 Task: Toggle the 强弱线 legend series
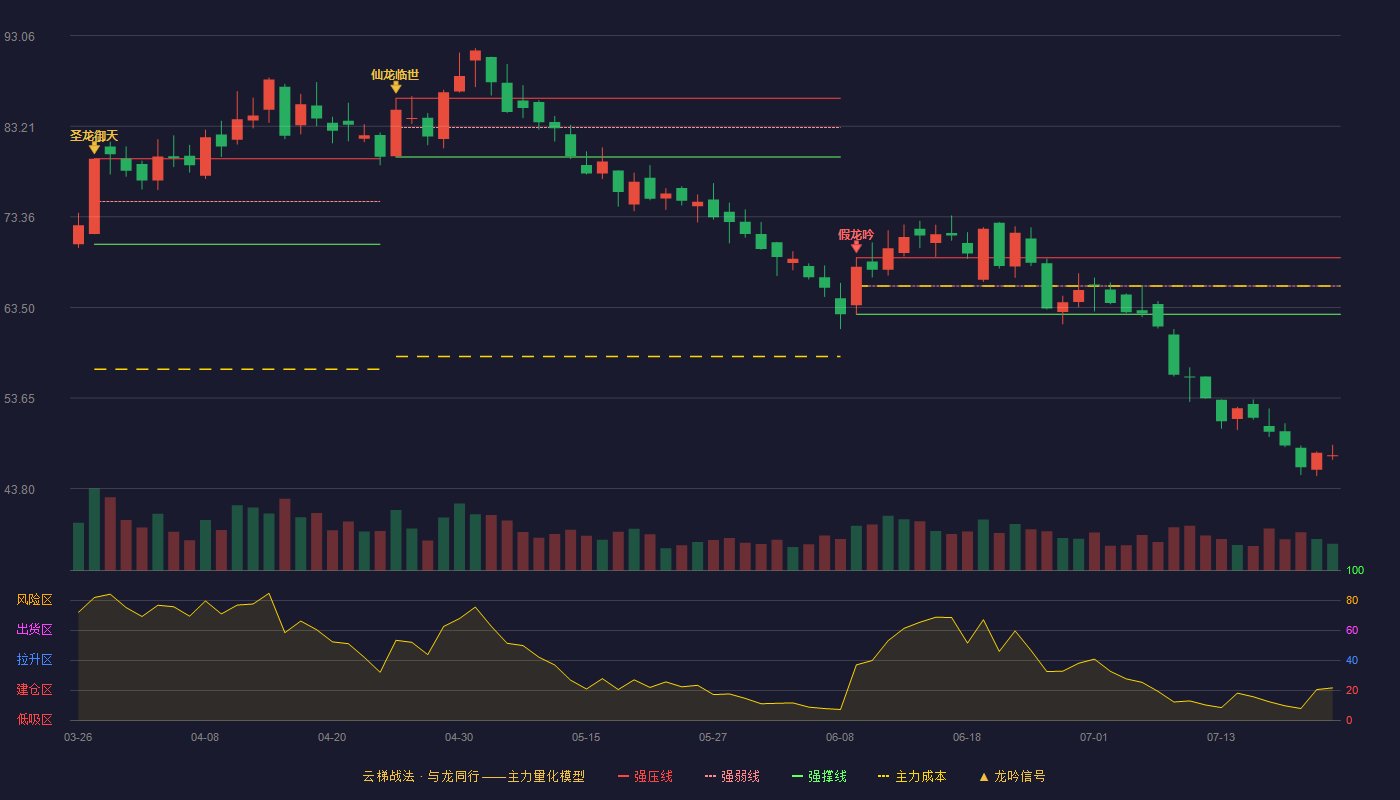732,776
